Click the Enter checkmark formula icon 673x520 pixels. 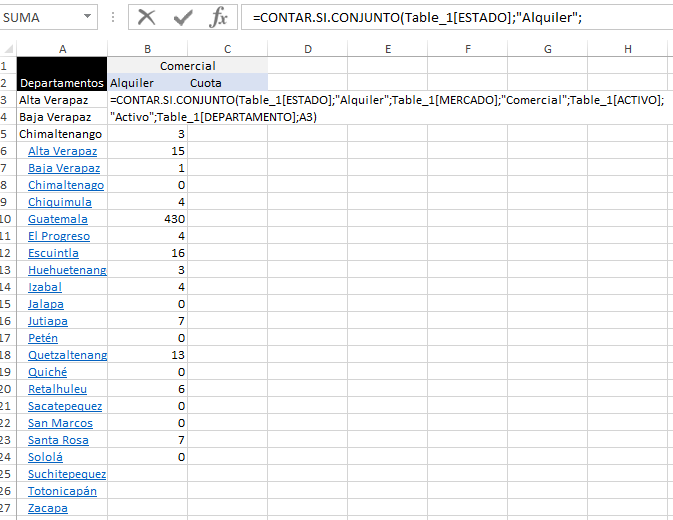click(182, 17)
